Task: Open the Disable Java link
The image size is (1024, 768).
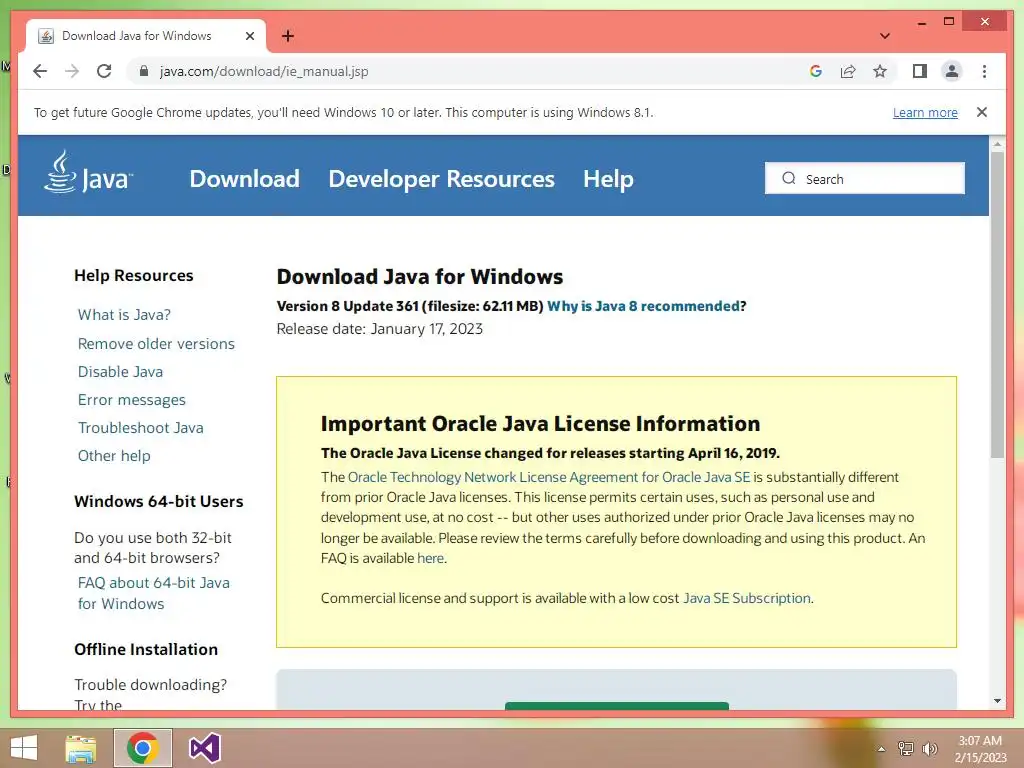Action: [120, 372]
